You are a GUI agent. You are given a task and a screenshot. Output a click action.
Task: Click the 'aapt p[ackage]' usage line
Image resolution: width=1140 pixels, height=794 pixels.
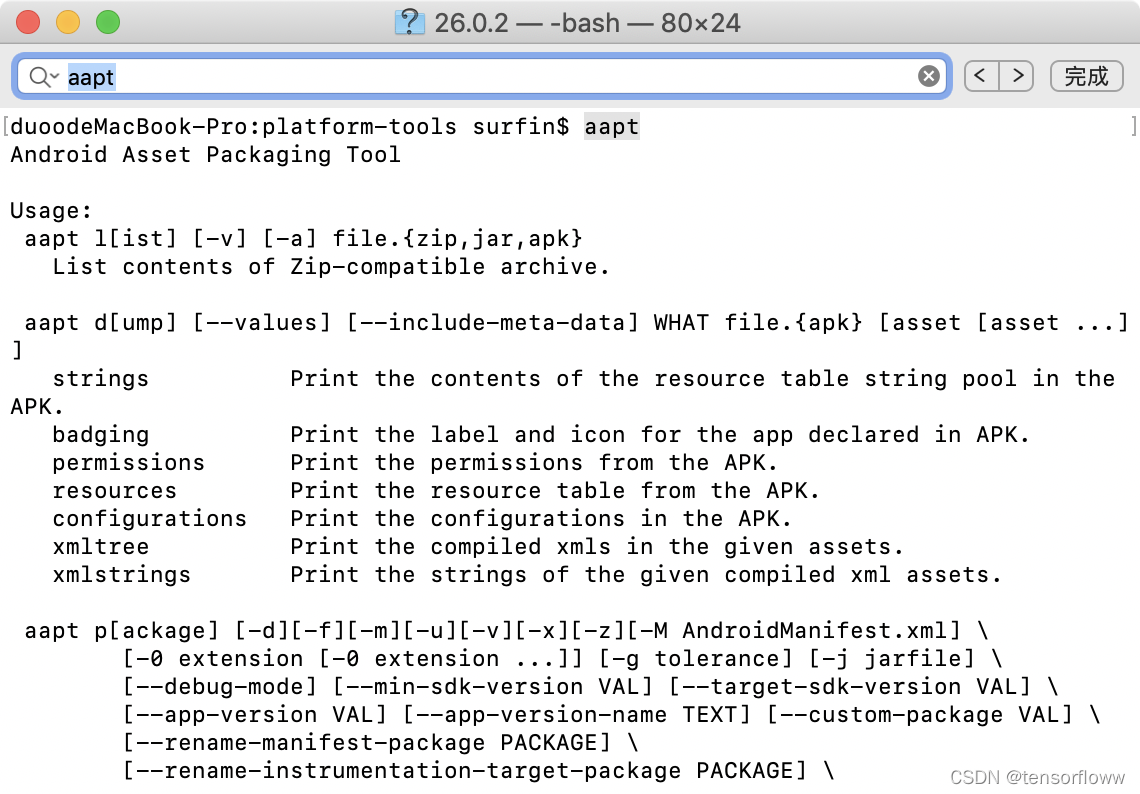click(x=506, y=630)
